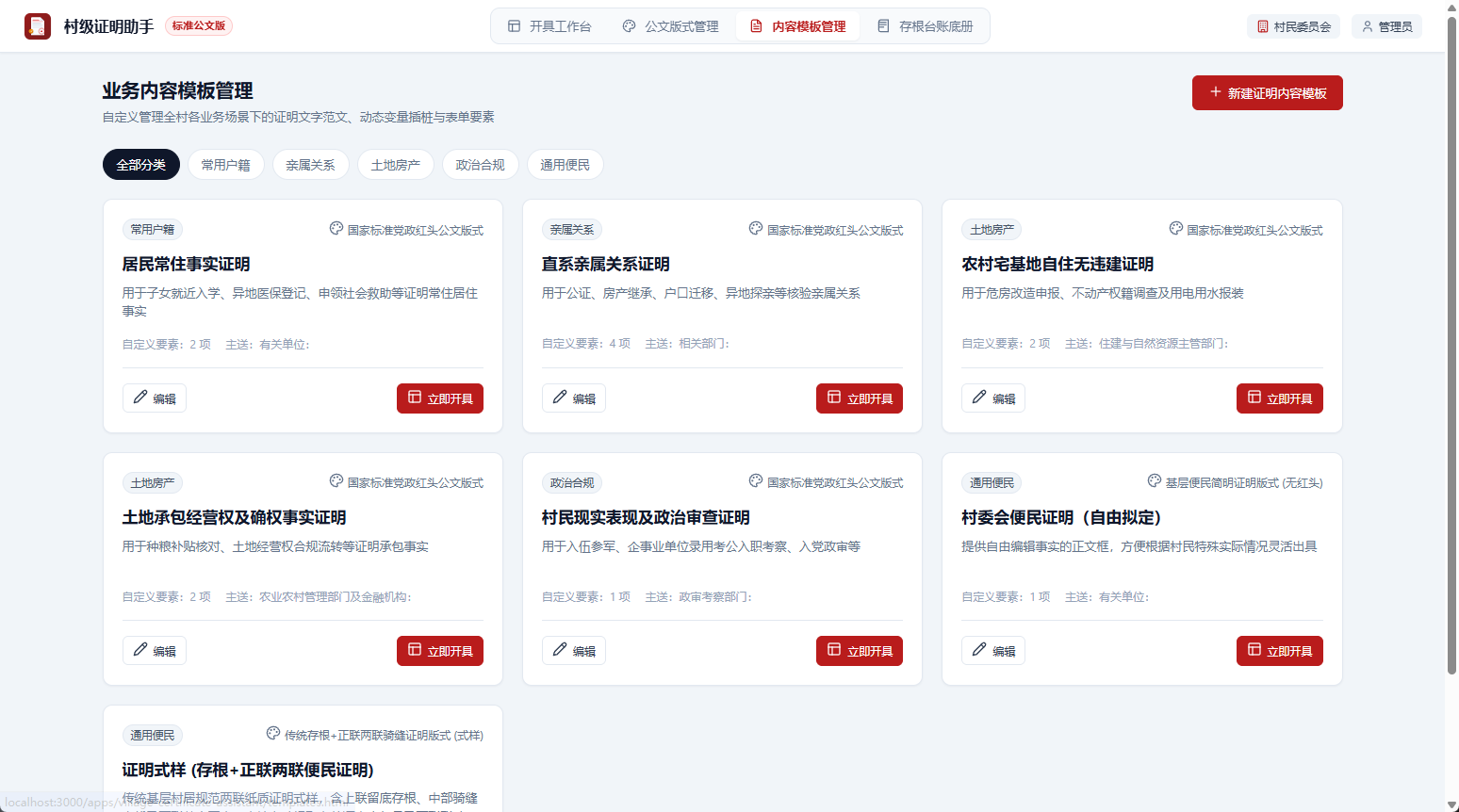Open the 存根台账底册 tab
This screenshot has height=812, width=1459.
(925, 26)
